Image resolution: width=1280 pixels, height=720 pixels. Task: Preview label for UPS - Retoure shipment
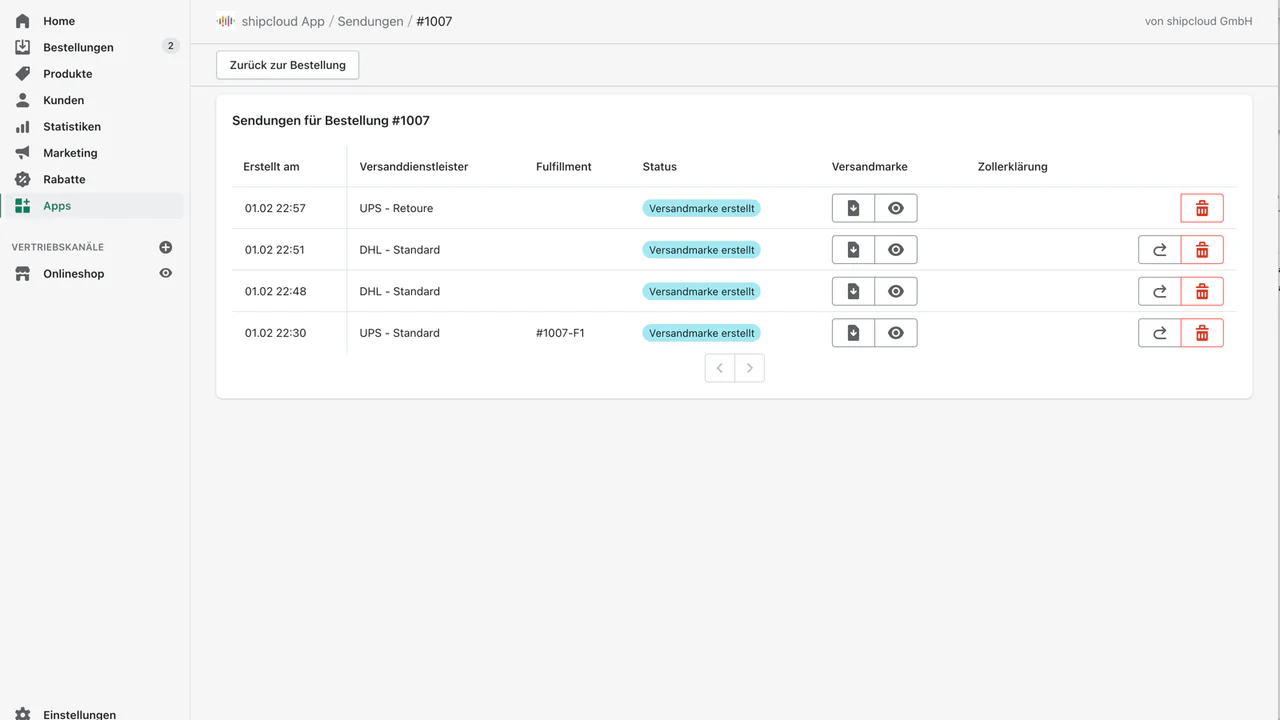896,208
